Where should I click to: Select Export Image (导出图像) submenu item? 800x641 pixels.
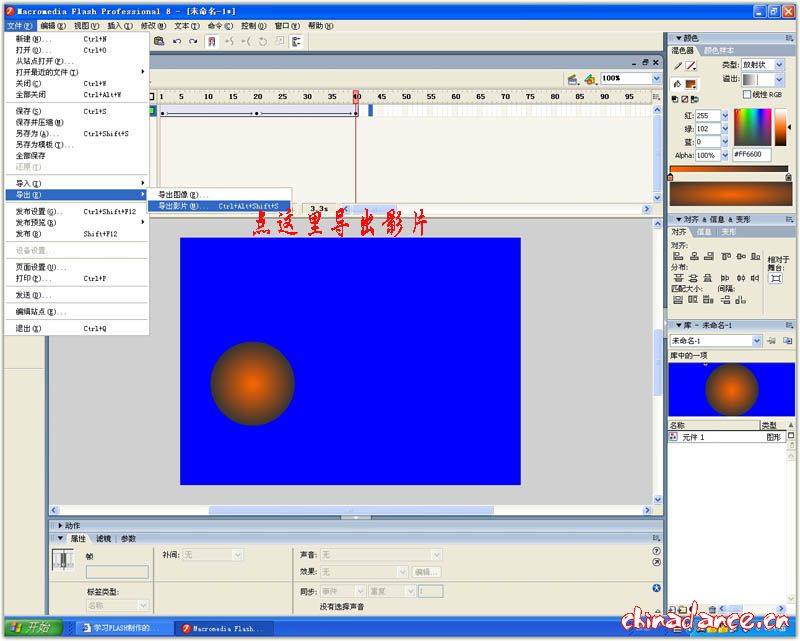182,194
